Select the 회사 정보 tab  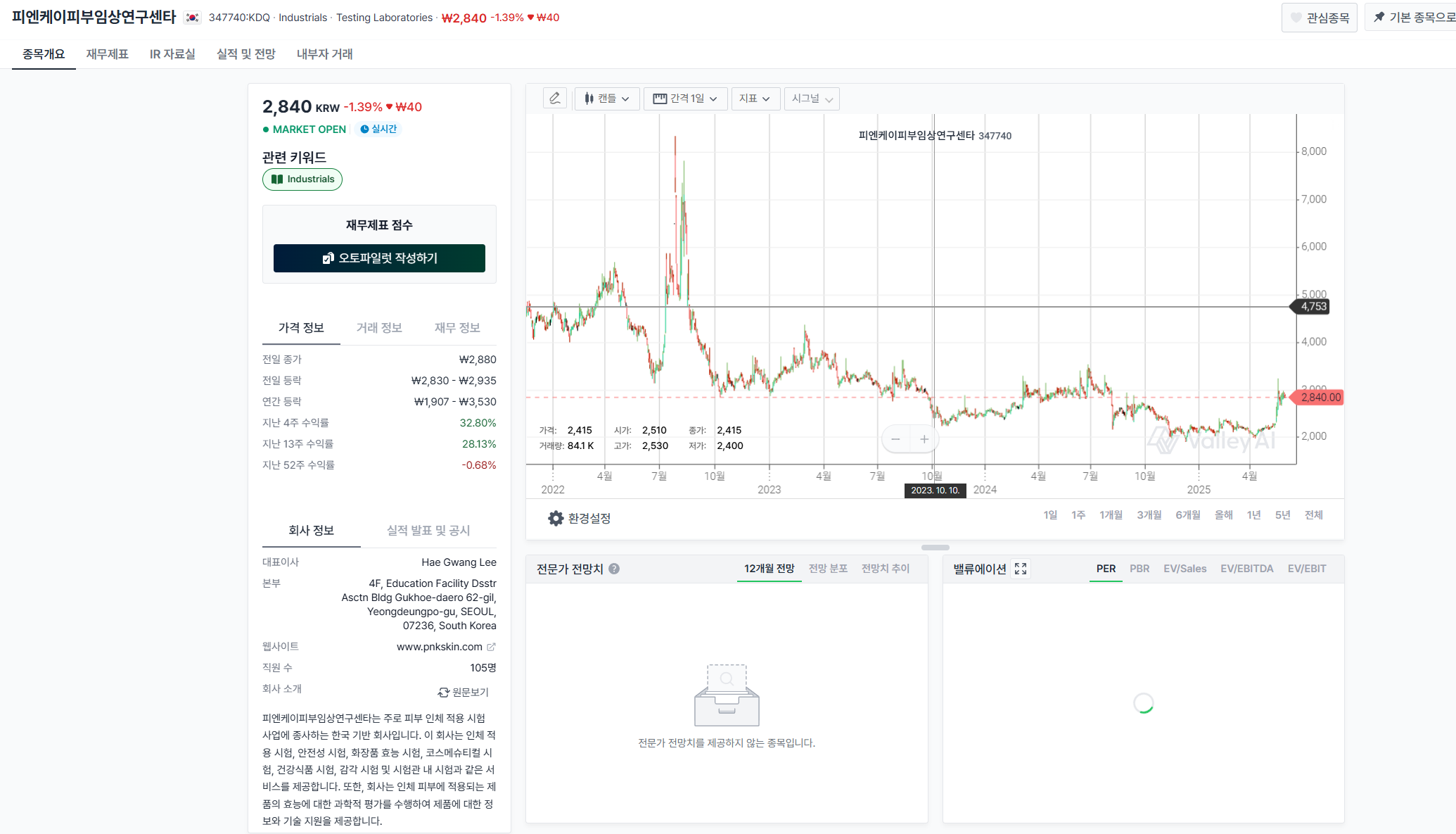pyautogui.click(x=311, y=531)
